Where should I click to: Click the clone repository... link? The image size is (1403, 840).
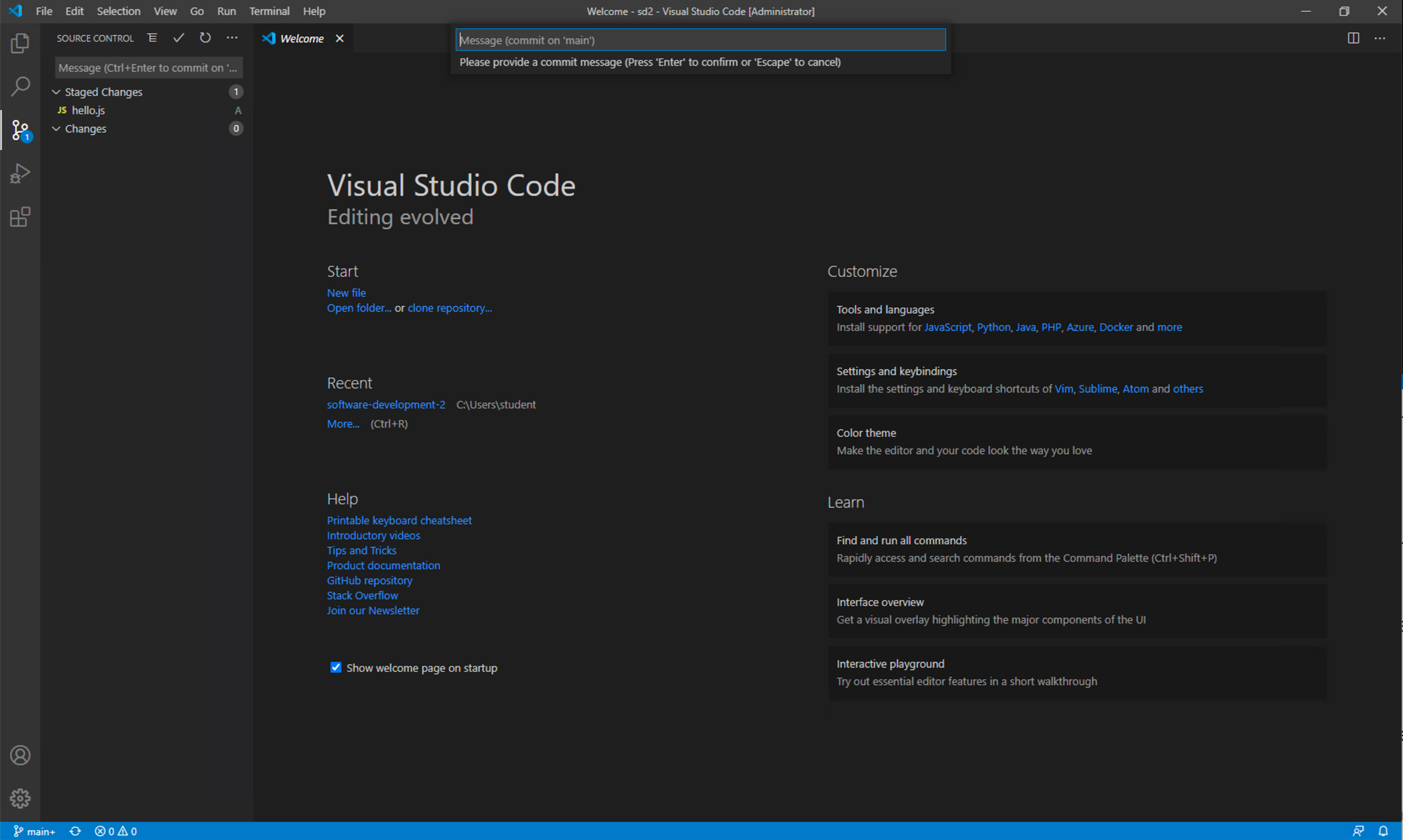tap(449, 308)
